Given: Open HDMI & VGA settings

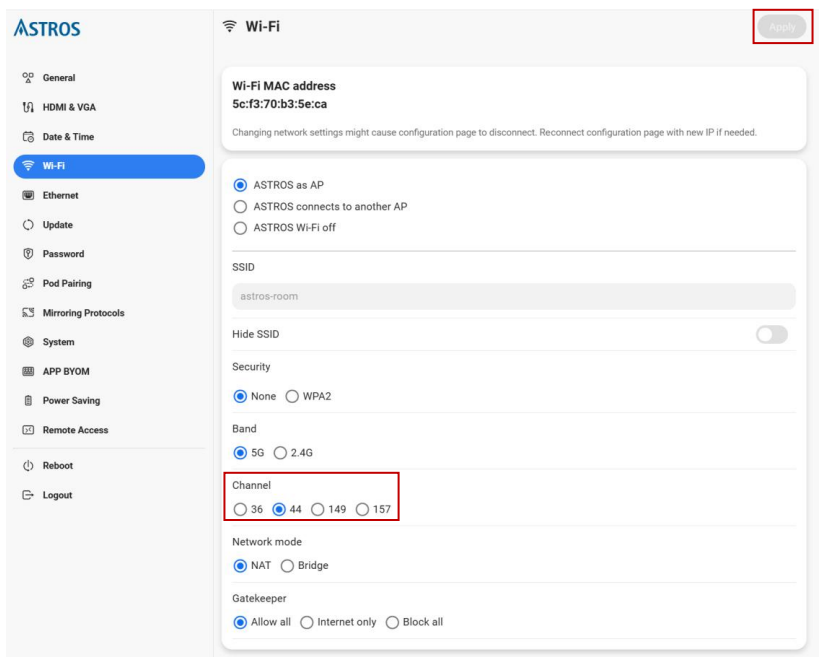Looking at the screenshot, I should (x=109, y=107).
